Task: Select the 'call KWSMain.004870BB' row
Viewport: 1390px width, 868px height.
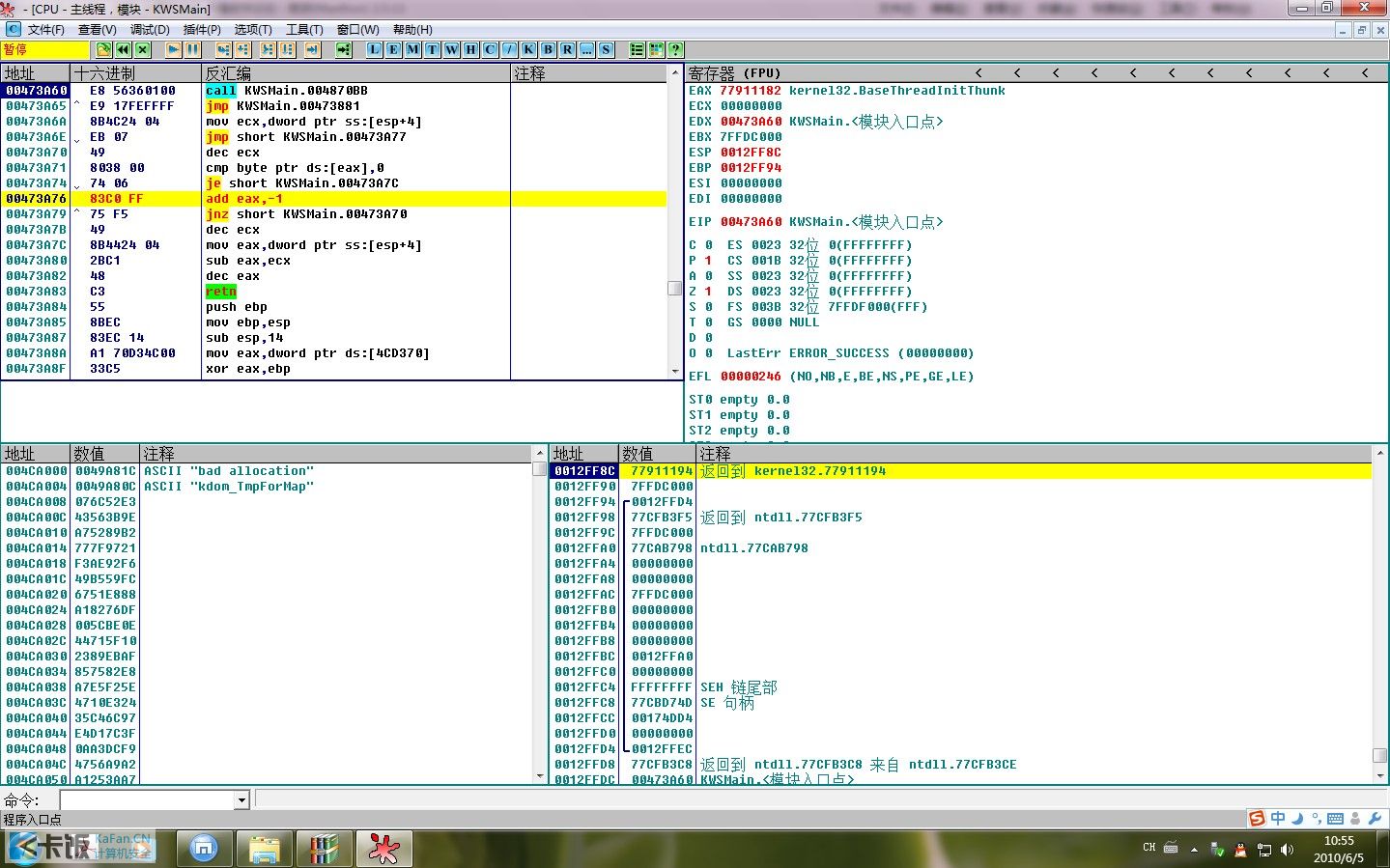Action: click(x=334, y=91)
